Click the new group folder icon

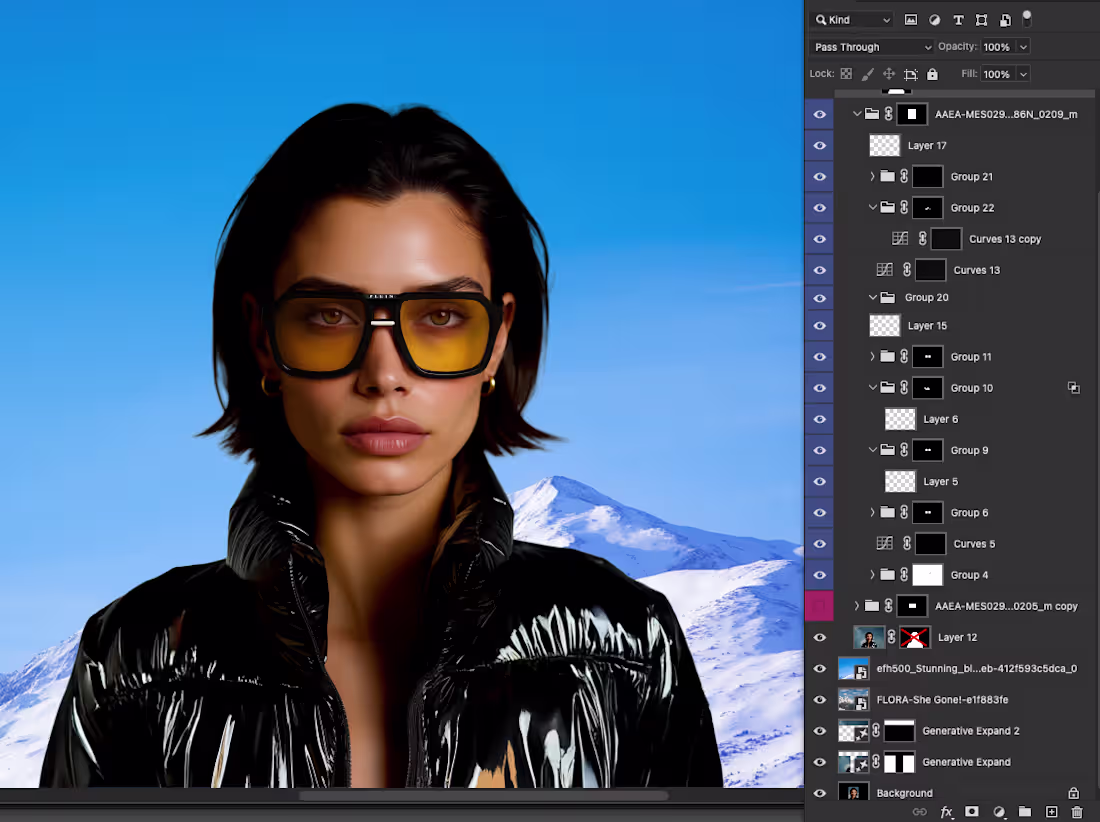(1026, 811)
